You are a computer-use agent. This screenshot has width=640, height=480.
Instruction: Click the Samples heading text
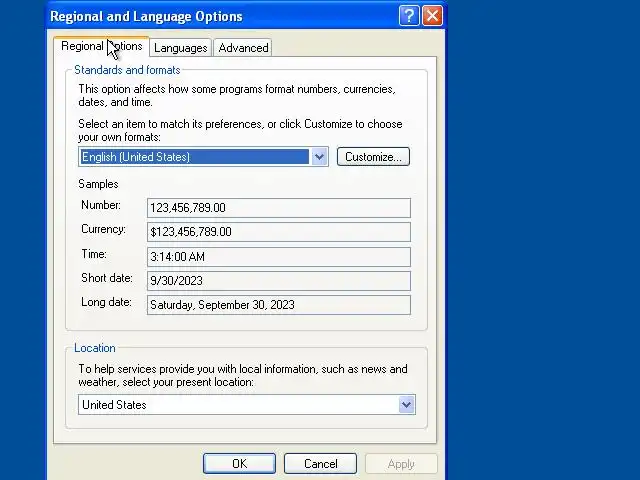pos(98,184)
